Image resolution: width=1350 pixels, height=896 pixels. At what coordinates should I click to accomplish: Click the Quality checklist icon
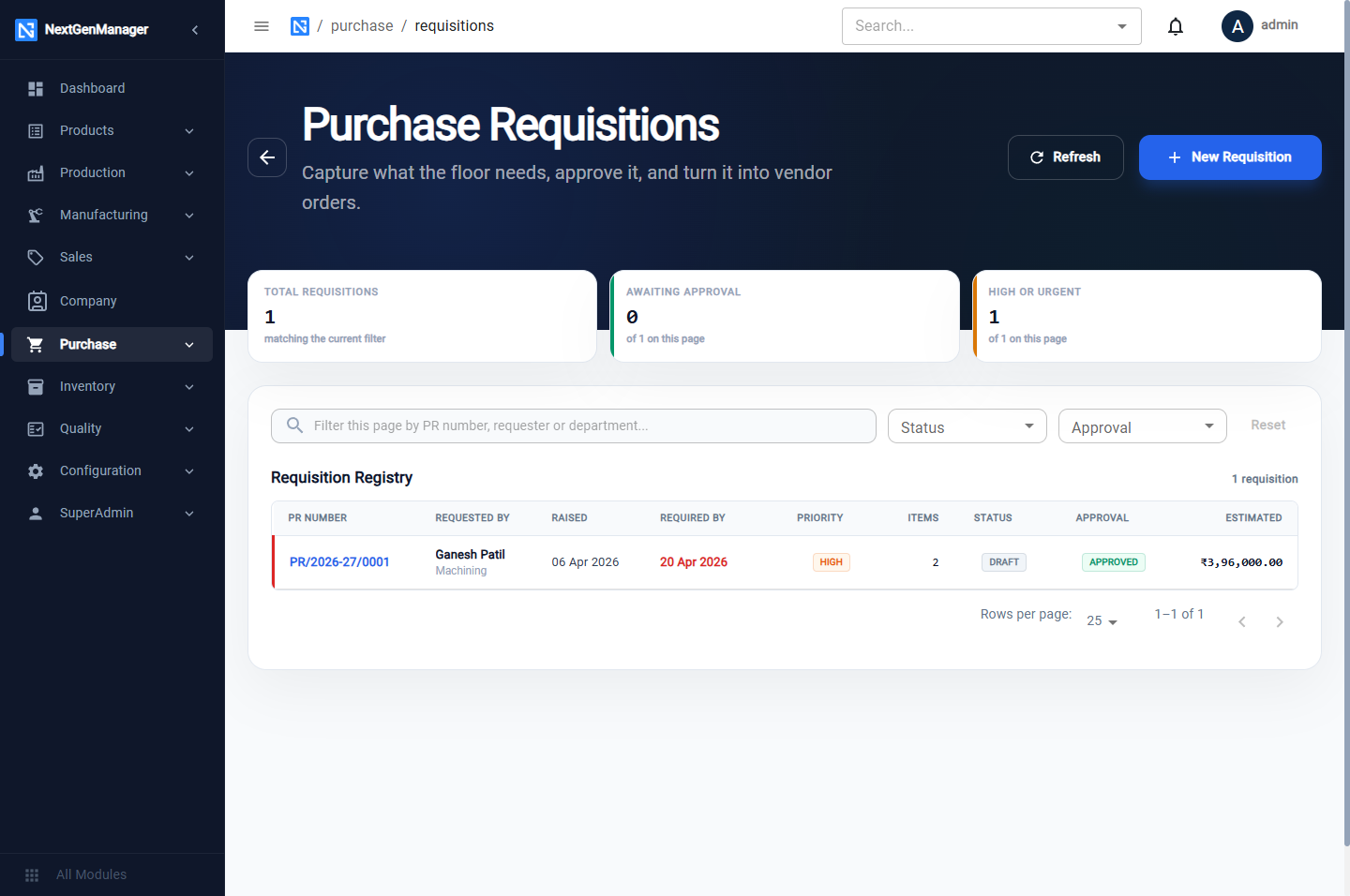click(x=36, y=429)
